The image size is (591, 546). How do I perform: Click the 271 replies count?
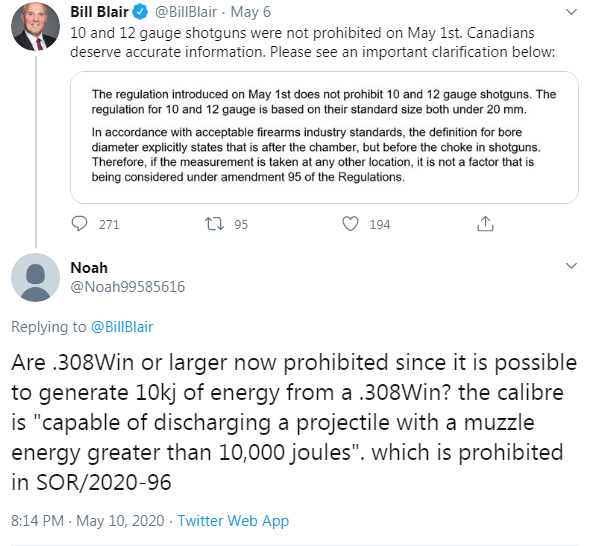(x=109, y=225)
